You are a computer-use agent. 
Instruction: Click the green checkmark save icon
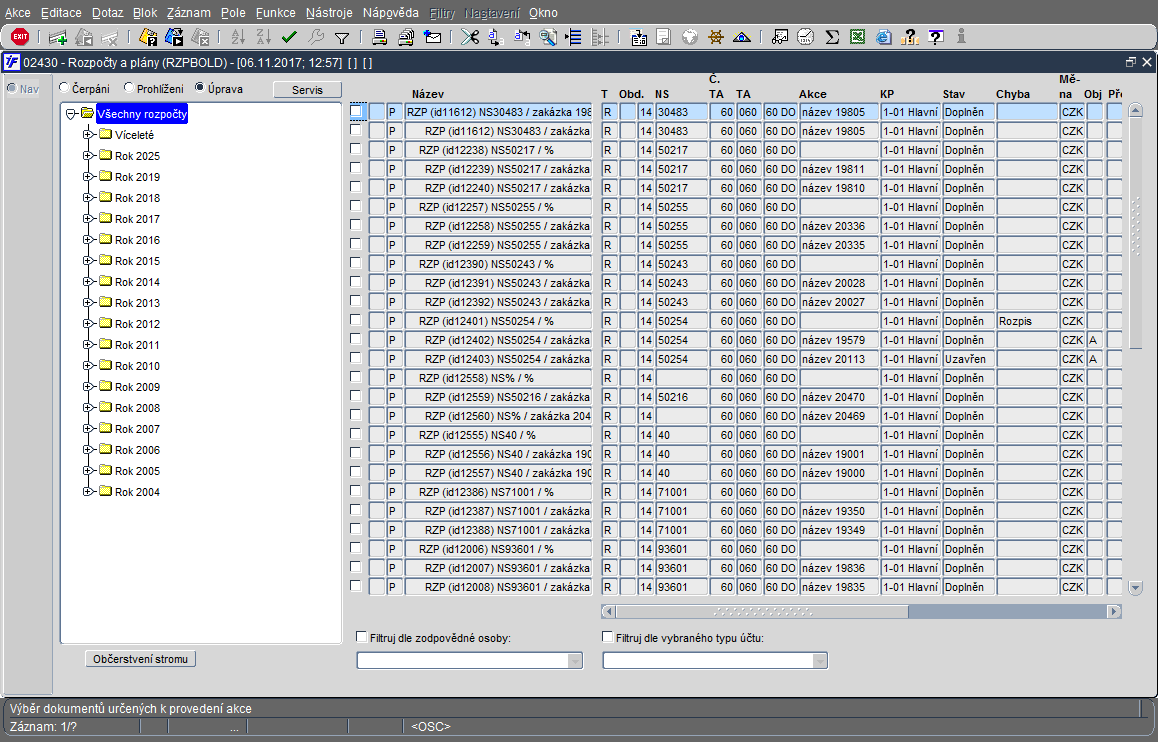(x=290, y=37)
